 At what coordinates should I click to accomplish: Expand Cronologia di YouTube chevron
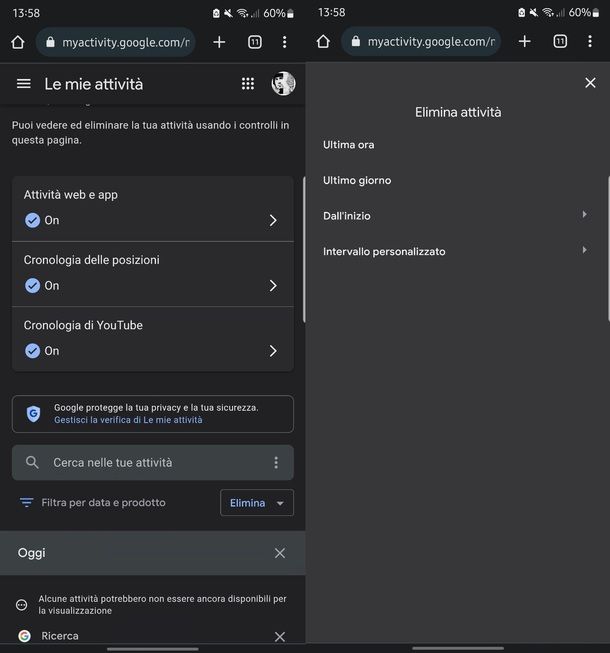coord(273,351)
